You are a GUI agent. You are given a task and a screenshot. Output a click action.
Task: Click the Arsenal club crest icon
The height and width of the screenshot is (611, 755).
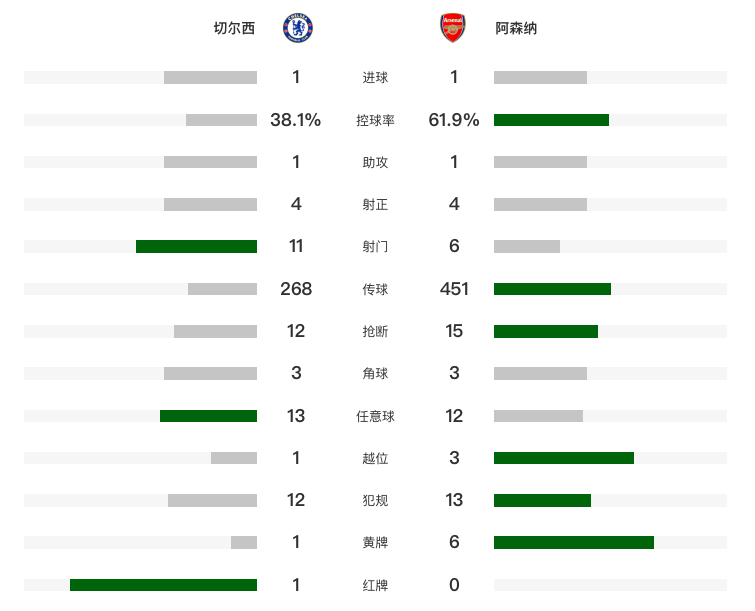tap(453, 28)
